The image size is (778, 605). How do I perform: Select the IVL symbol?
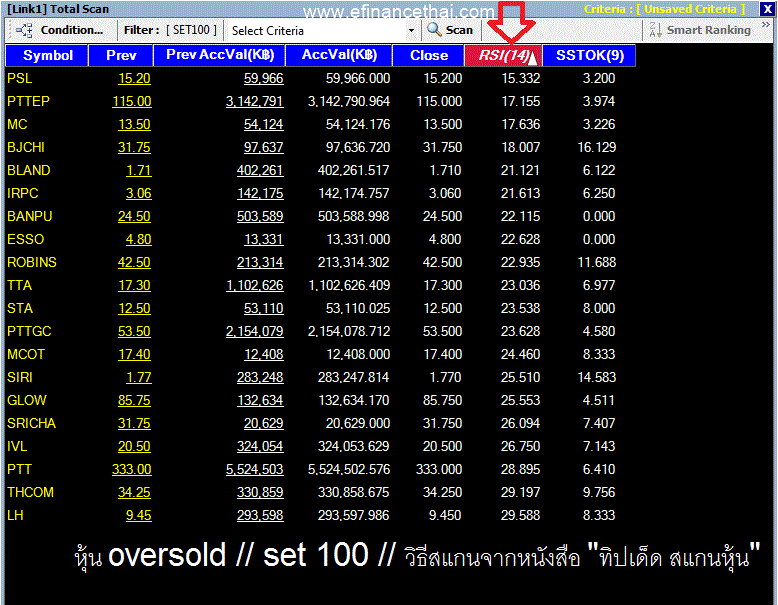[17, 446]
